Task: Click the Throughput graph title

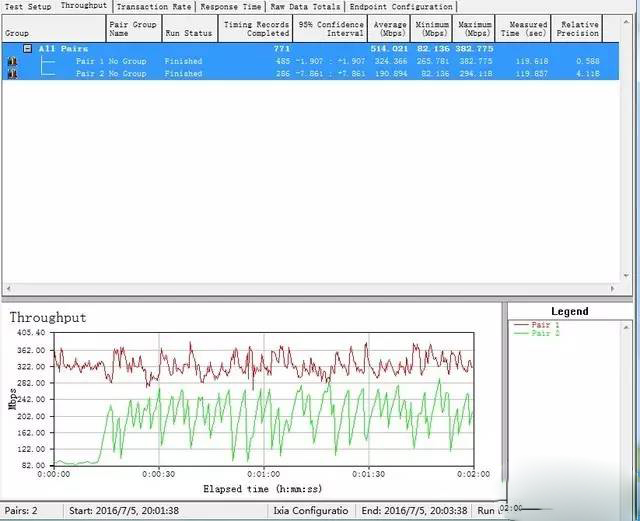Action: tap(48, 317)
